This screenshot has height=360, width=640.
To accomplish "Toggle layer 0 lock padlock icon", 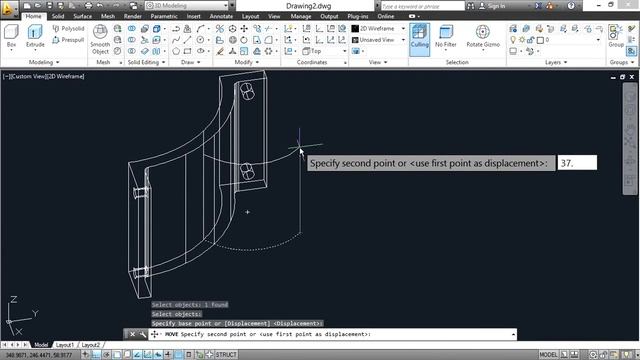I will pos(530,40).
